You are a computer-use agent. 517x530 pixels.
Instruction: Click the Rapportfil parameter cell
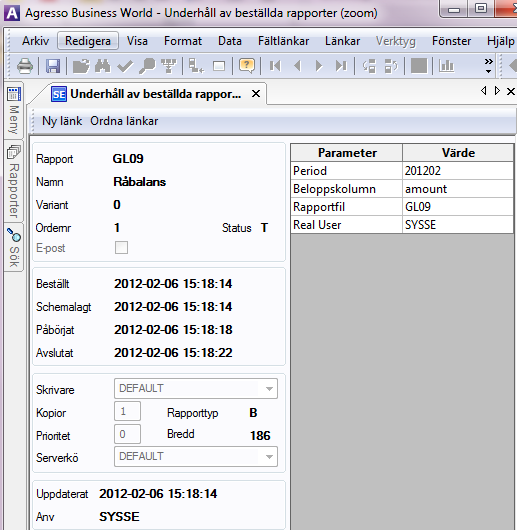coord(347,207)
